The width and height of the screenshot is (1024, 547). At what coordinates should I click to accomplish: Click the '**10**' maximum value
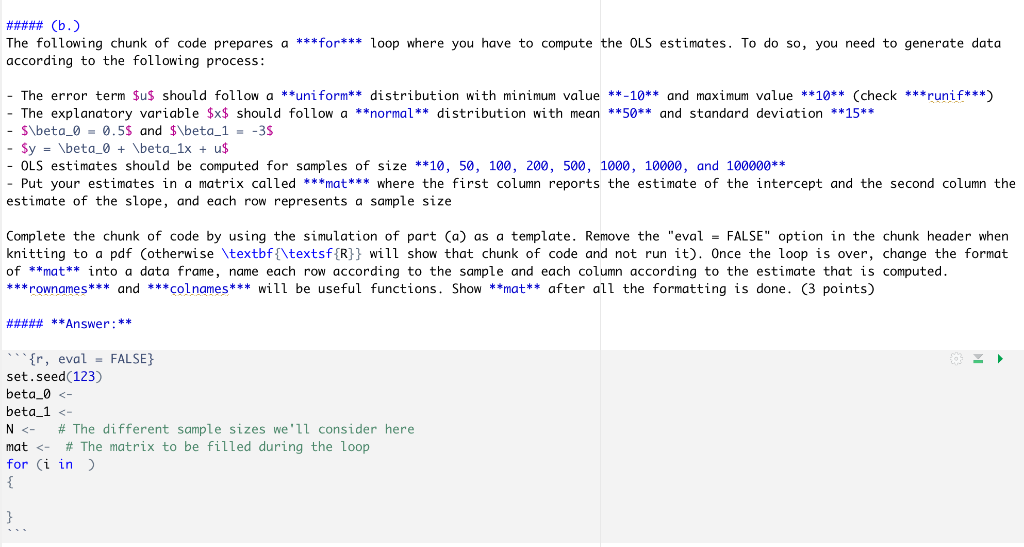(x=823, y=95)
